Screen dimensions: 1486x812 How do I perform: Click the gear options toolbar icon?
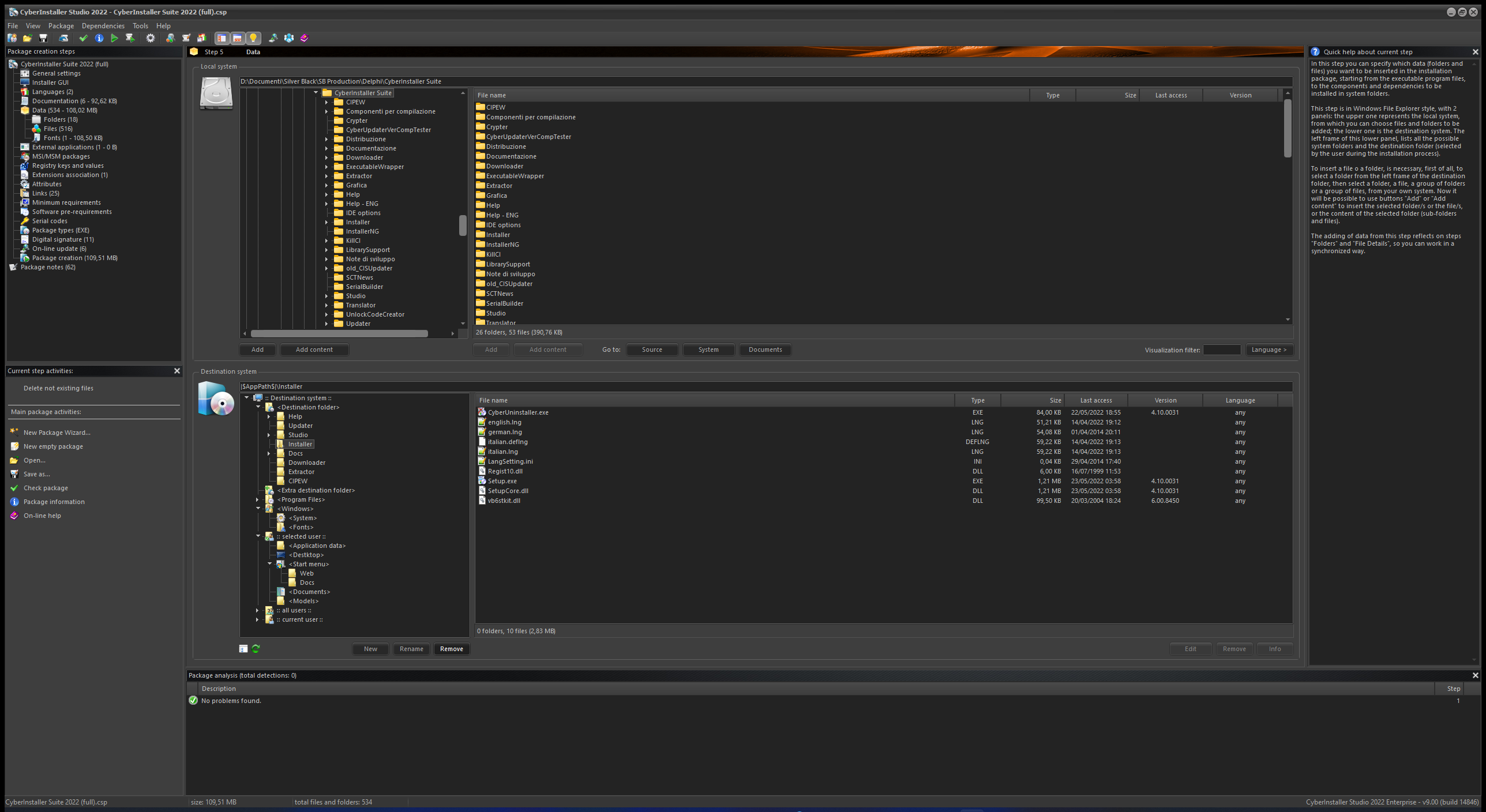point(151,38)
